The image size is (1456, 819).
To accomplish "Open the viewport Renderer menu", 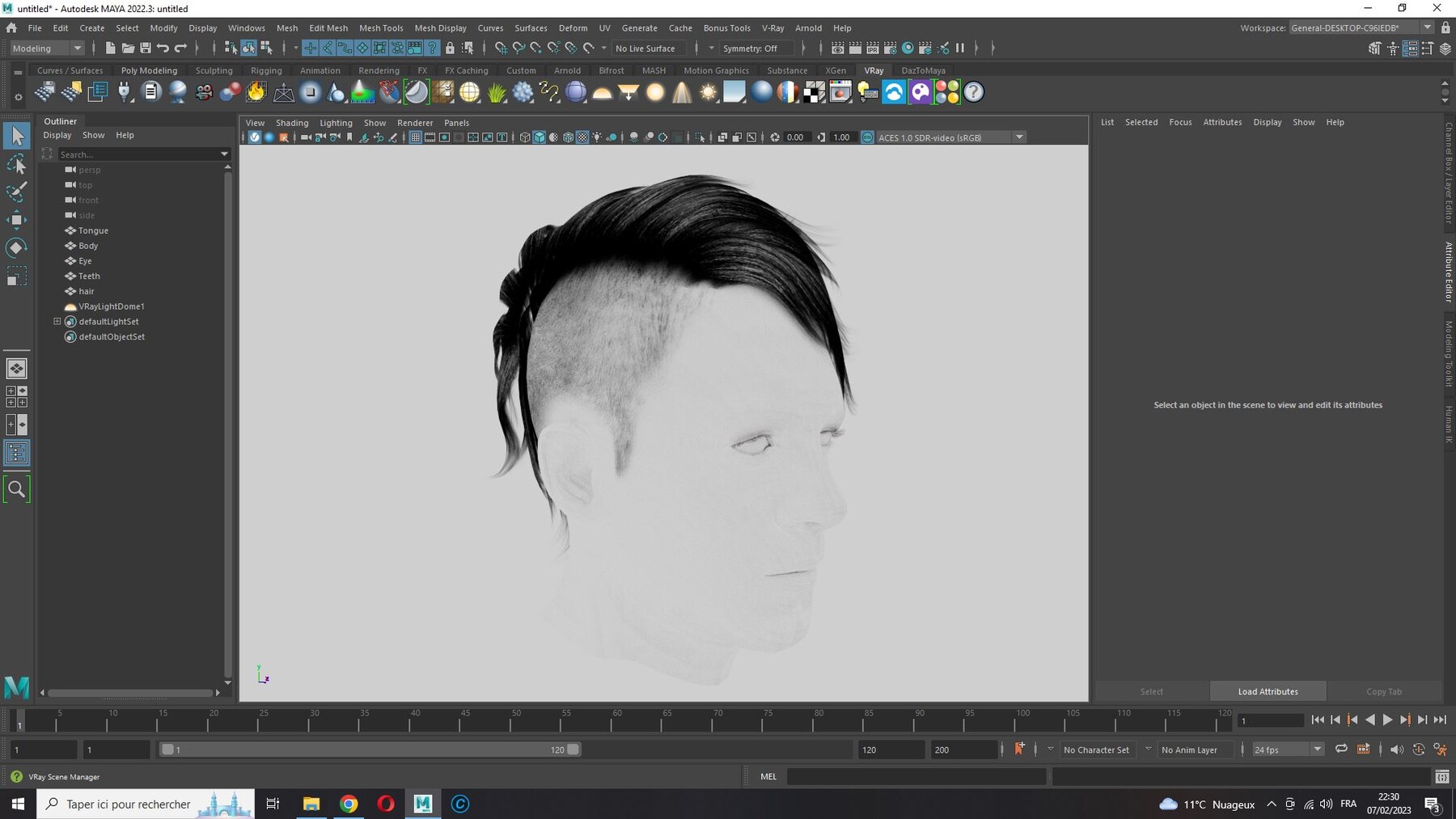I will pos(415,123).
